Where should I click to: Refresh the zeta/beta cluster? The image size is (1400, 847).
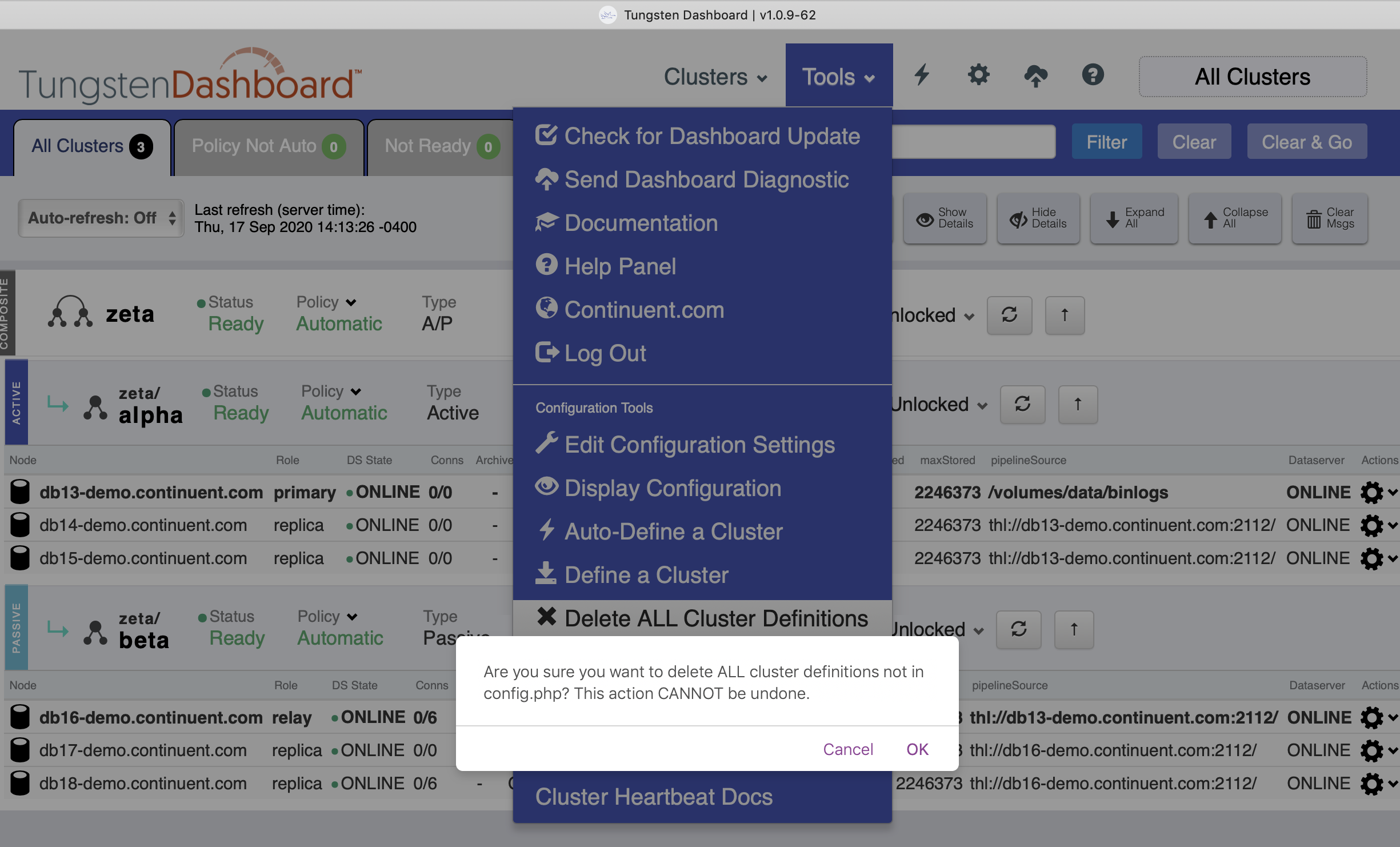pyautogui.click(x=1018, y=629)
